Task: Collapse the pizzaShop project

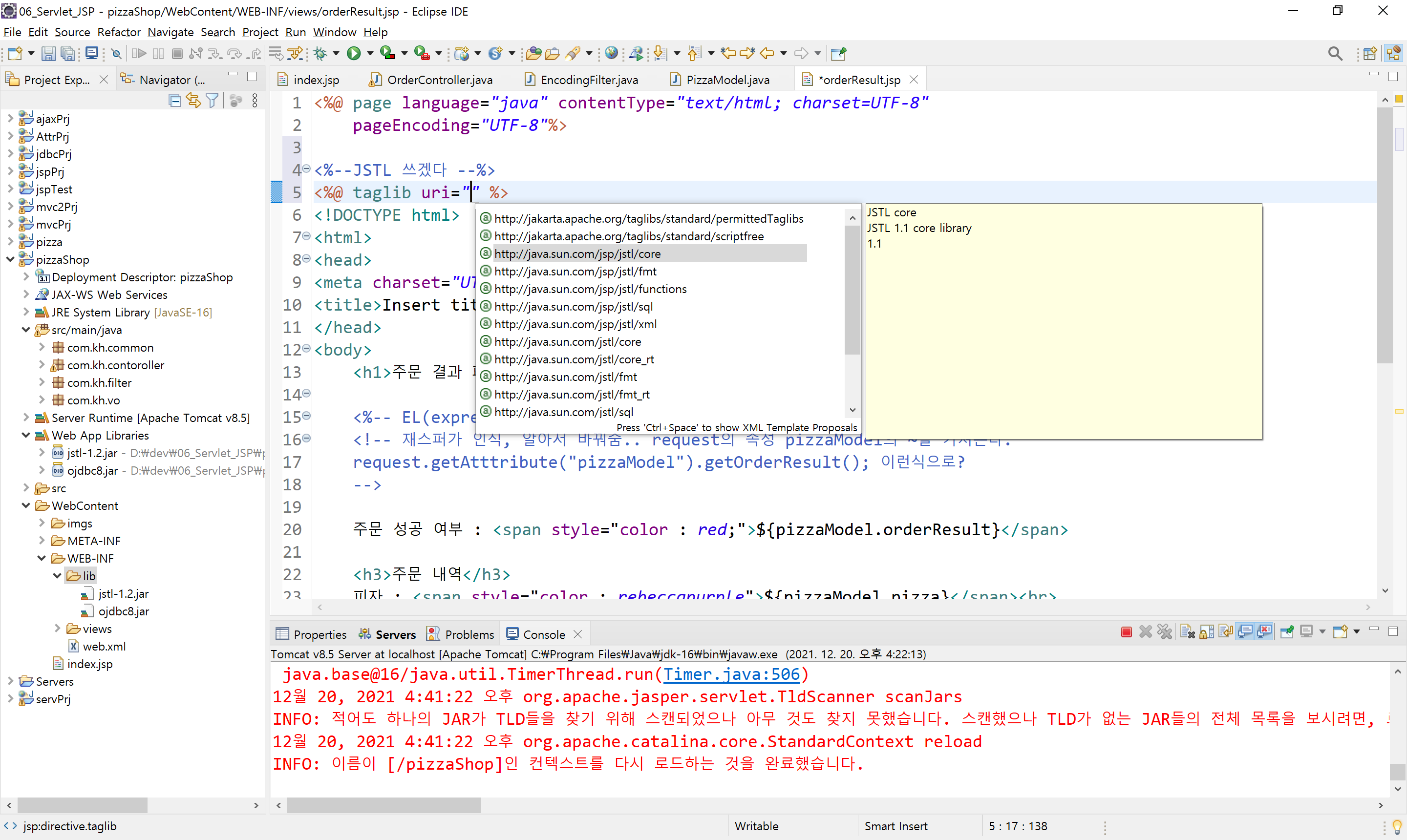Action: click(10, 259)
